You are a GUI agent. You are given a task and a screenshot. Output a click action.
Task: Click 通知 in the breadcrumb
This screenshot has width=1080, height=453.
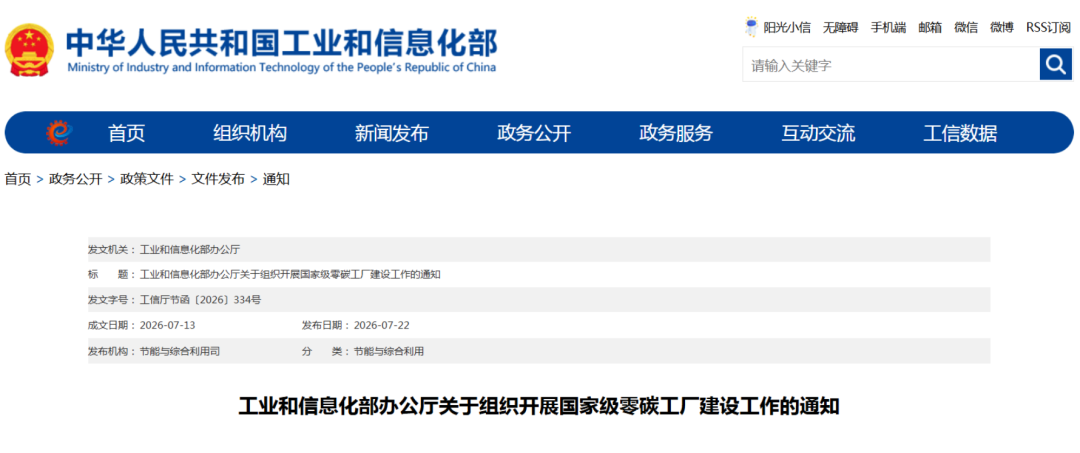pyautogui.click(x=276, y=179)
